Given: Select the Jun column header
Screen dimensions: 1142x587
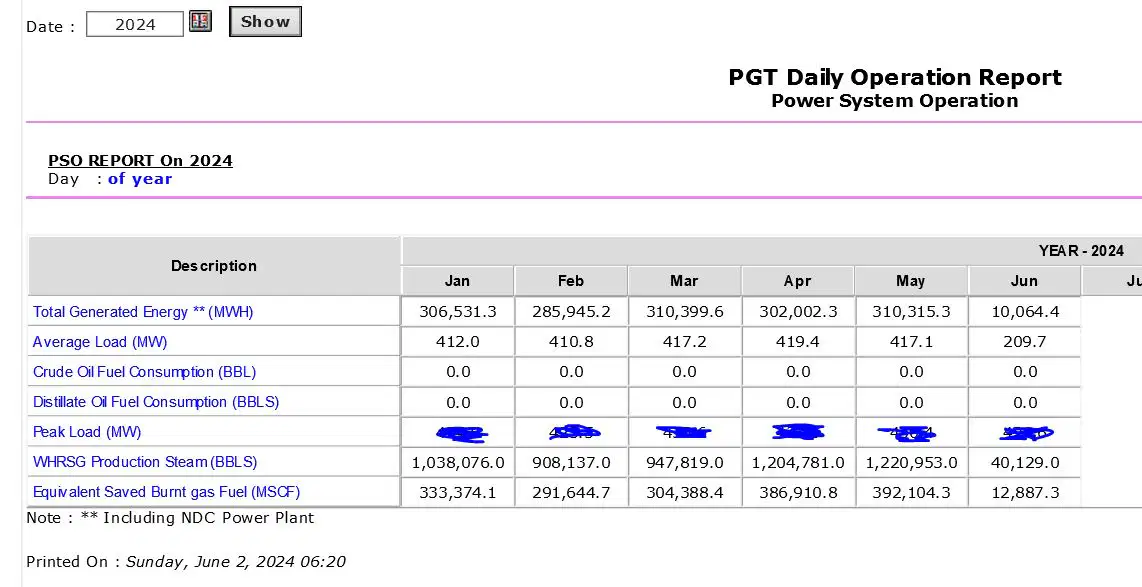Looking at the screenshot, I should coord(1025,281).
